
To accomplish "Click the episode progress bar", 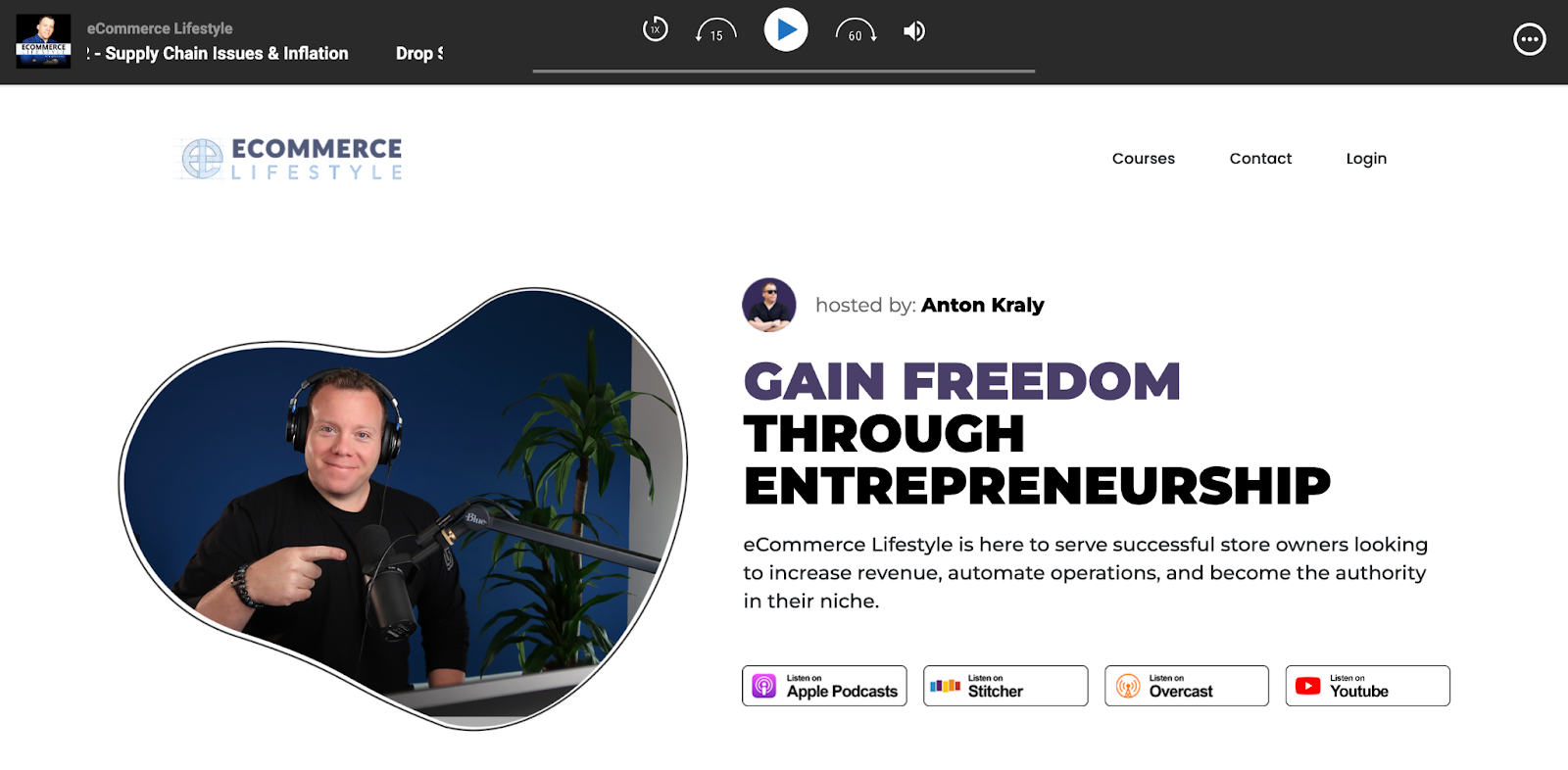I will [x=784, y=71].
